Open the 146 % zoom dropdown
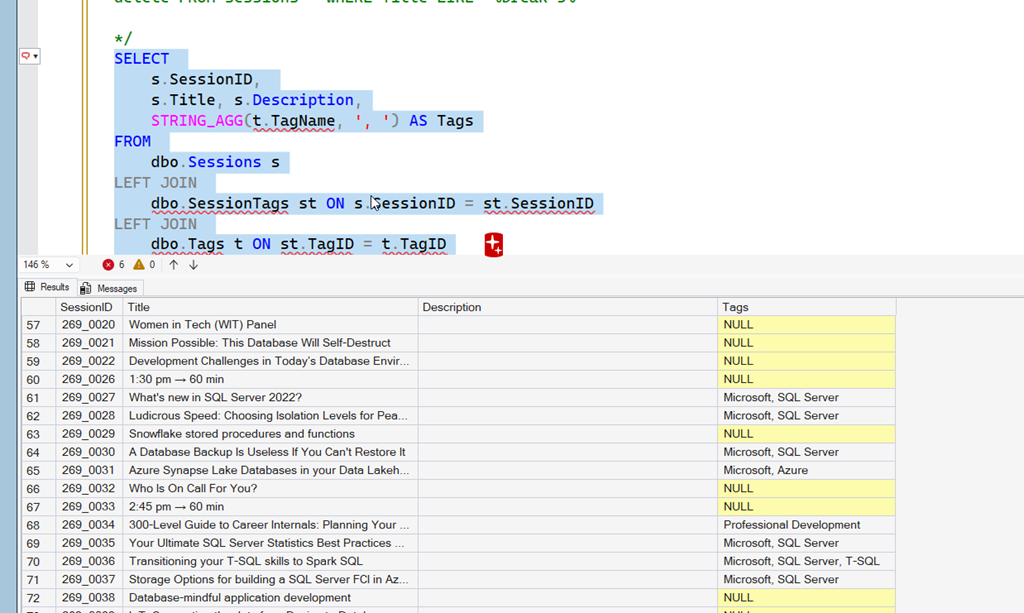 click(69, 265)
